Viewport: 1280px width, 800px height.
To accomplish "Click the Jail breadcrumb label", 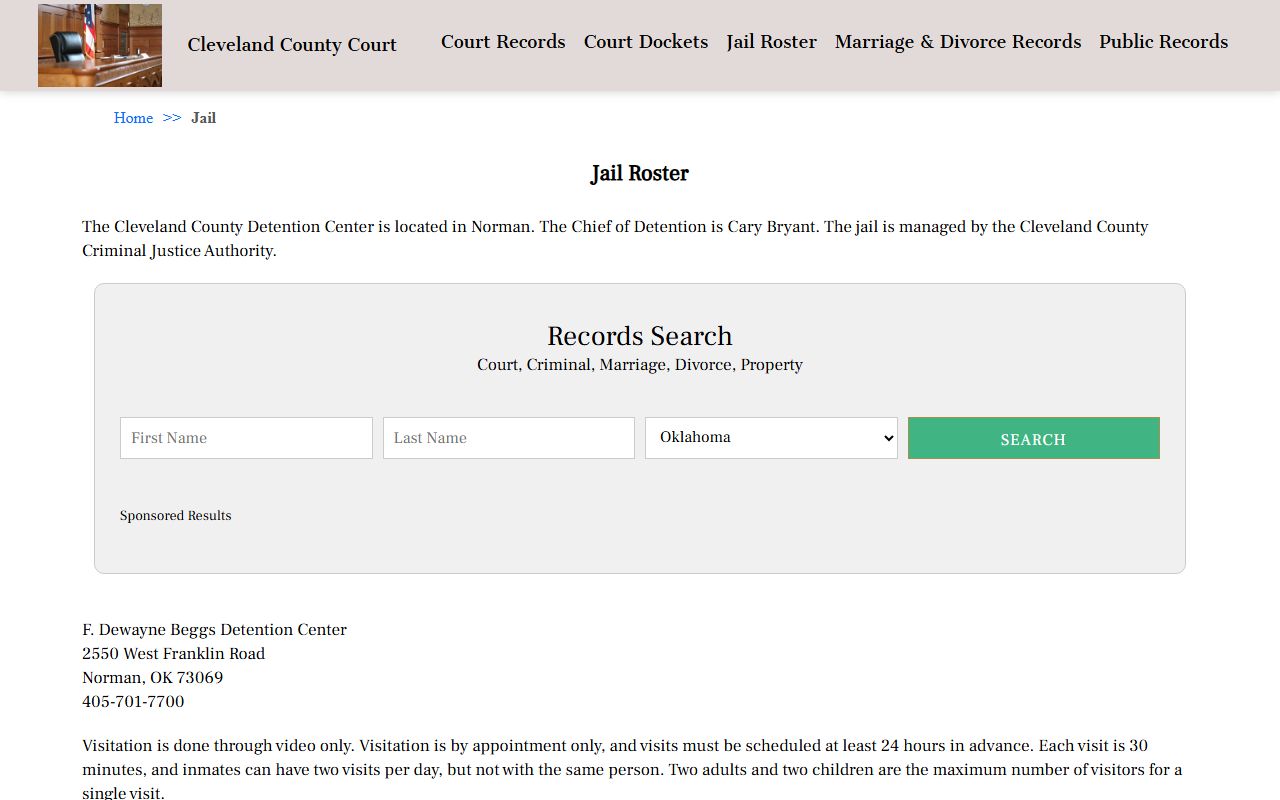I will click(x=204, y=118).
